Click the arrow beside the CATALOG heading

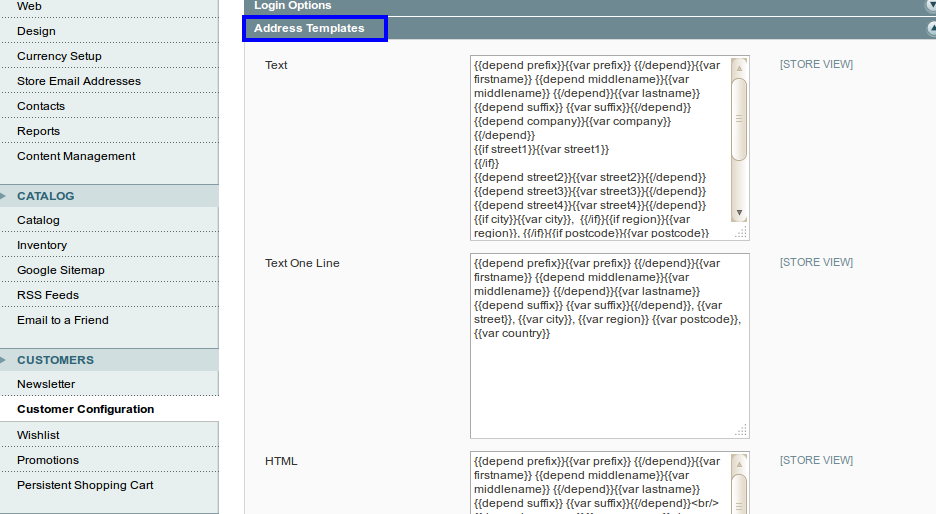(5, 196)
